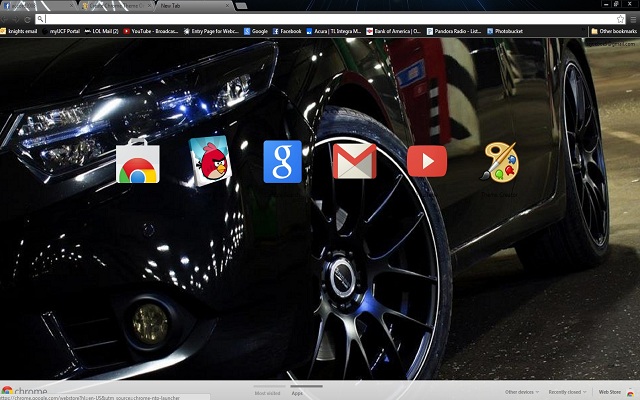The height and width of the screenshot is (400, 640).
Task: Reload the current page
Action: 27,19
